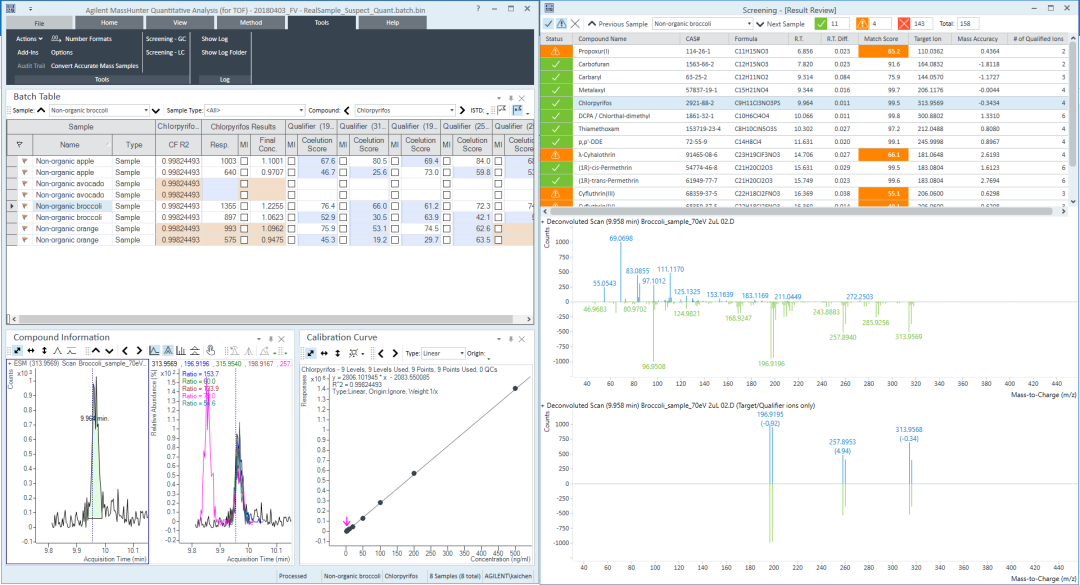Select the Tools ribbon tab
The image size is (1080, 585).
pos(322,22)
